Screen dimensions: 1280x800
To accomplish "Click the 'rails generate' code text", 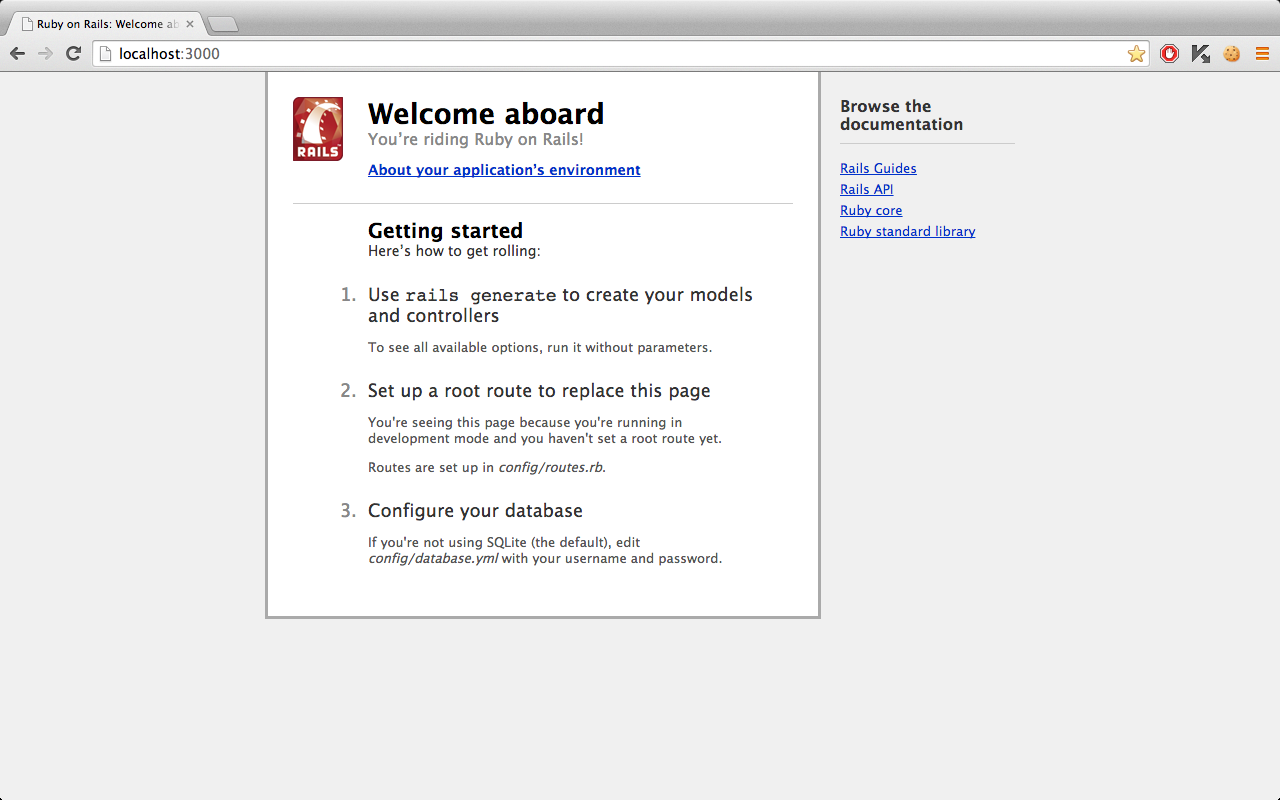I will (x=480, y=296).
